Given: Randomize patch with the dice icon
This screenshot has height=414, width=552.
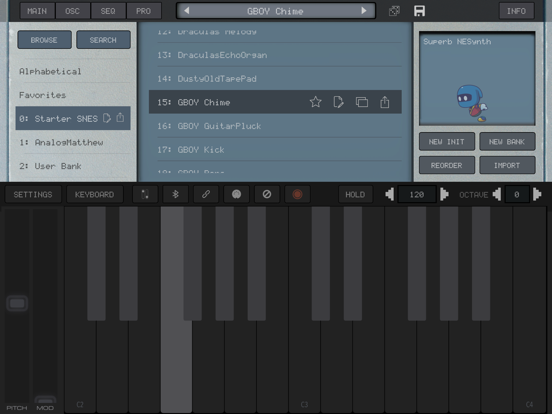Looking at the screenshot, I should [394, 11].
